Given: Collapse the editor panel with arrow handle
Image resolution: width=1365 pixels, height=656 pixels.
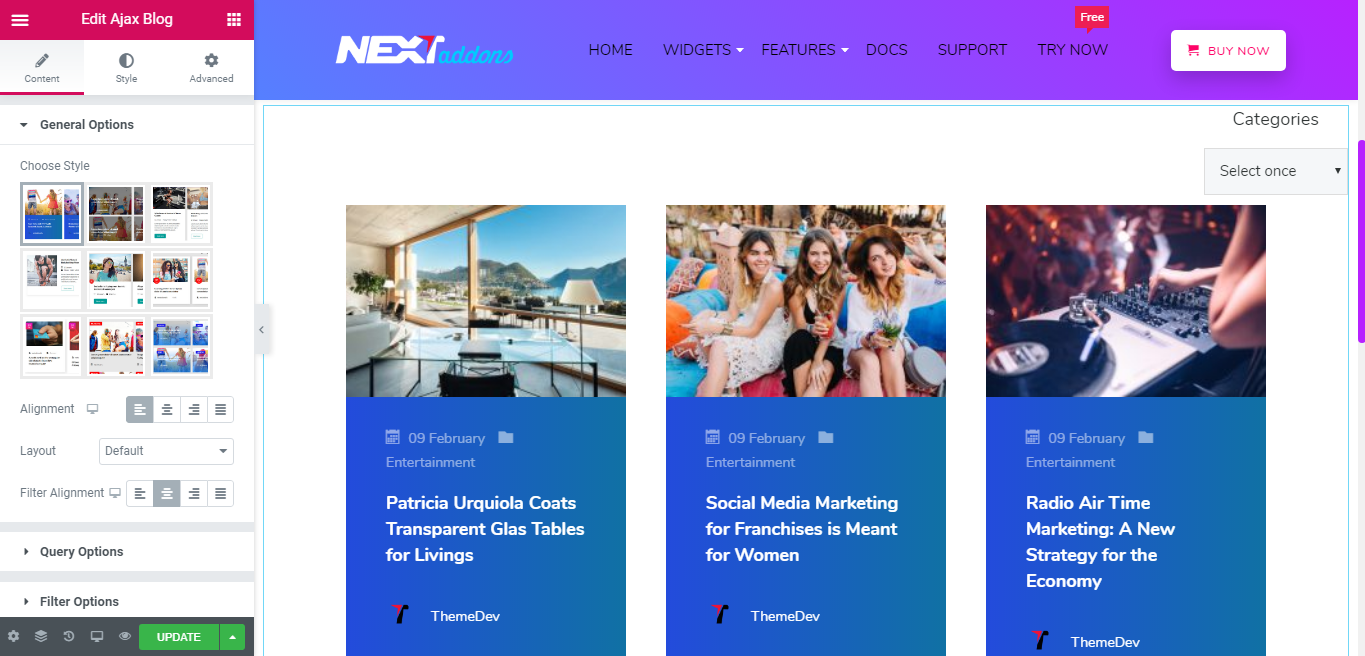Looking at the screenshot, I should pos(262,329).
